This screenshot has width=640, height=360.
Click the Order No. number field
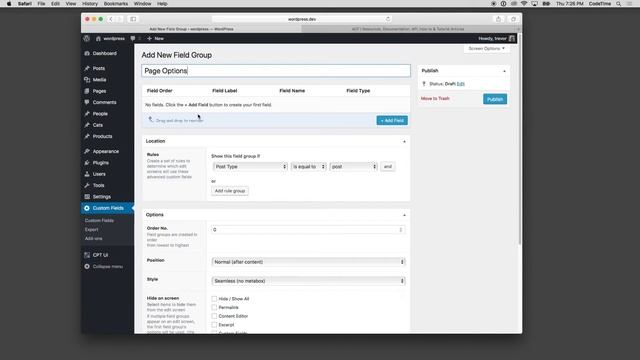coord(308,230)
